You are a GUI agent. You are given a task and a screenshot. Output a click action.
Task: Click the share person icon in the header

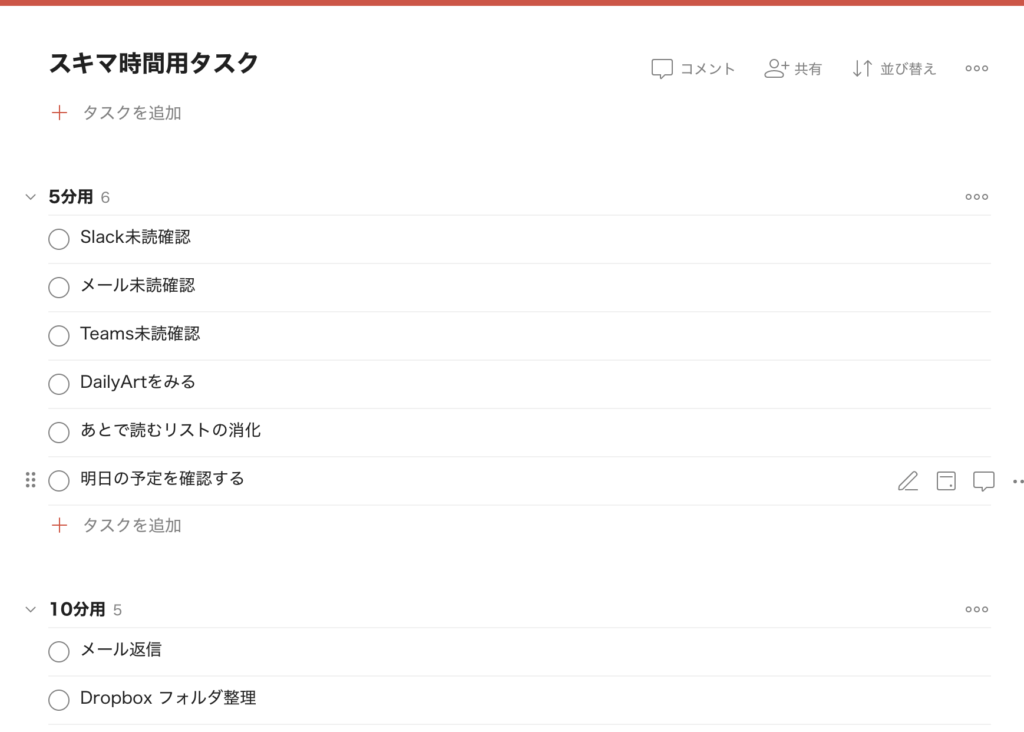[x=776, y=69]
